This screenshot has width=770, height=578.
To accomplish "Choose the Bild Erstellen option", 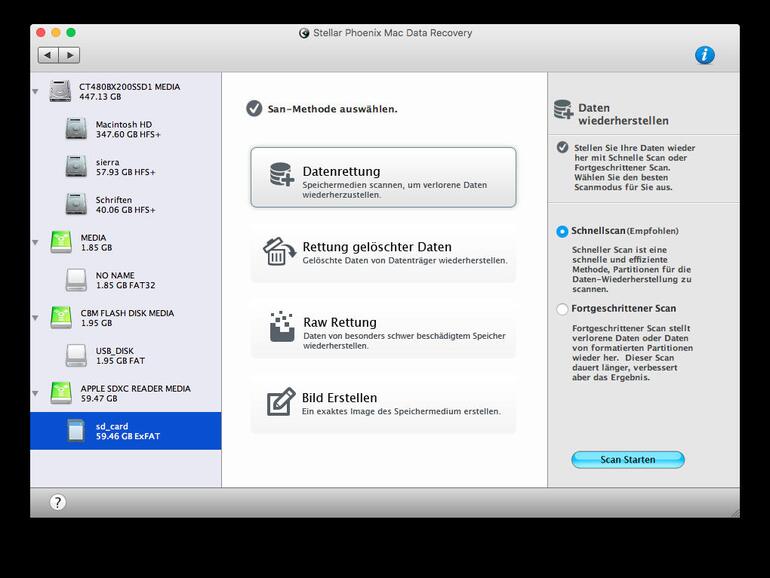I will [383, 404].
